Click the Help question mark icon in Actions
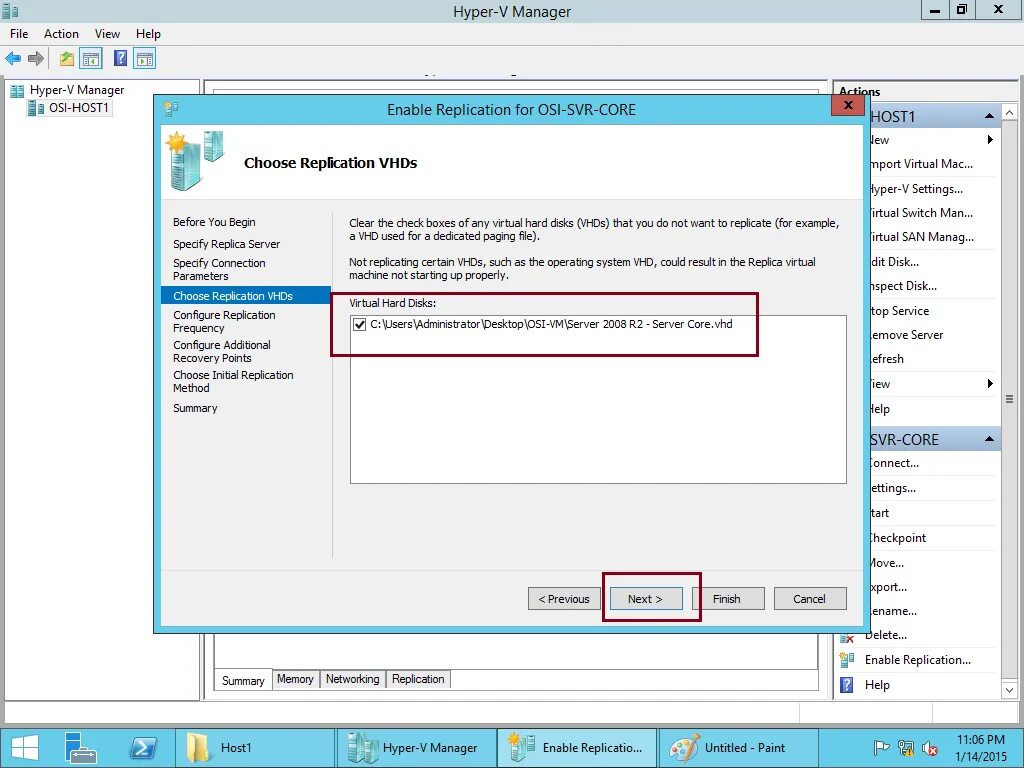1024x768 pixels. pos(847,684)
